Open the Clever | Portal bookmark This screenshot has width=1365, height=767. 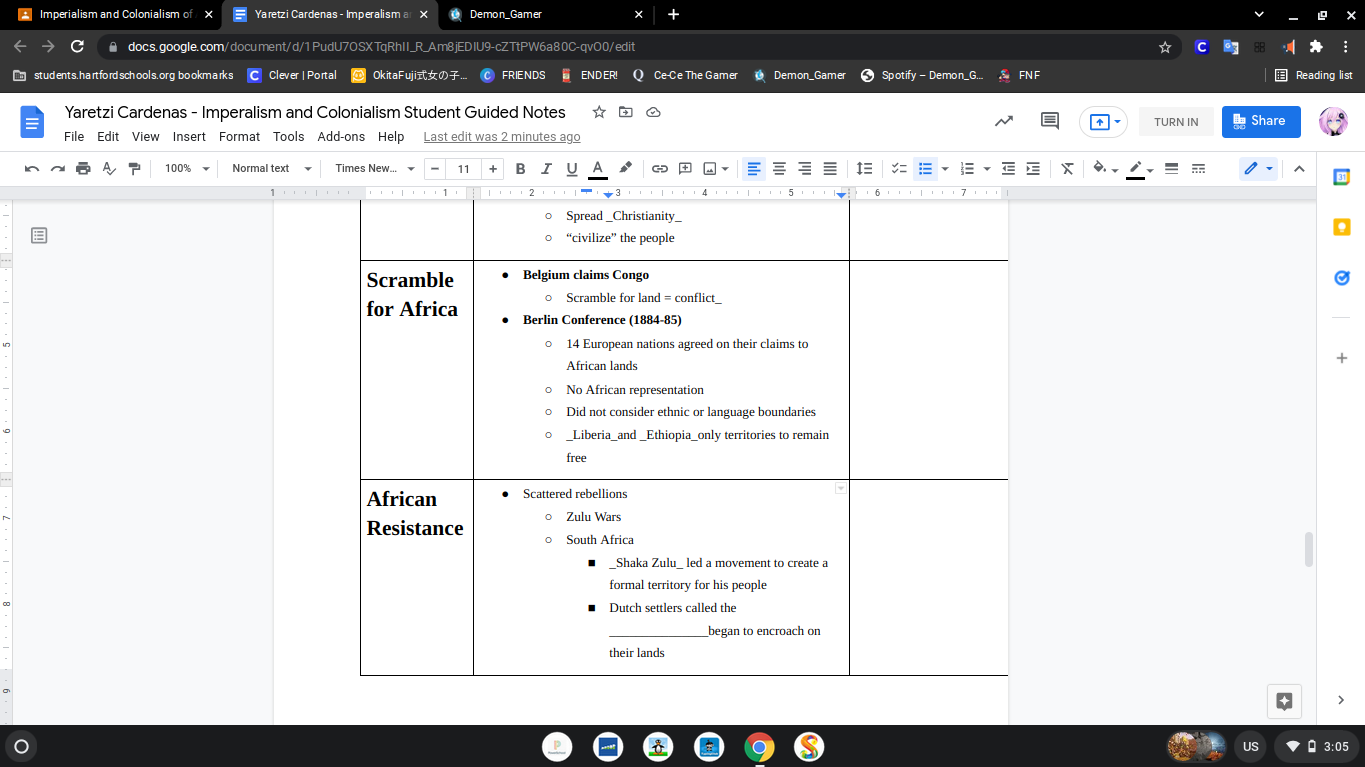tap(292, 75)
